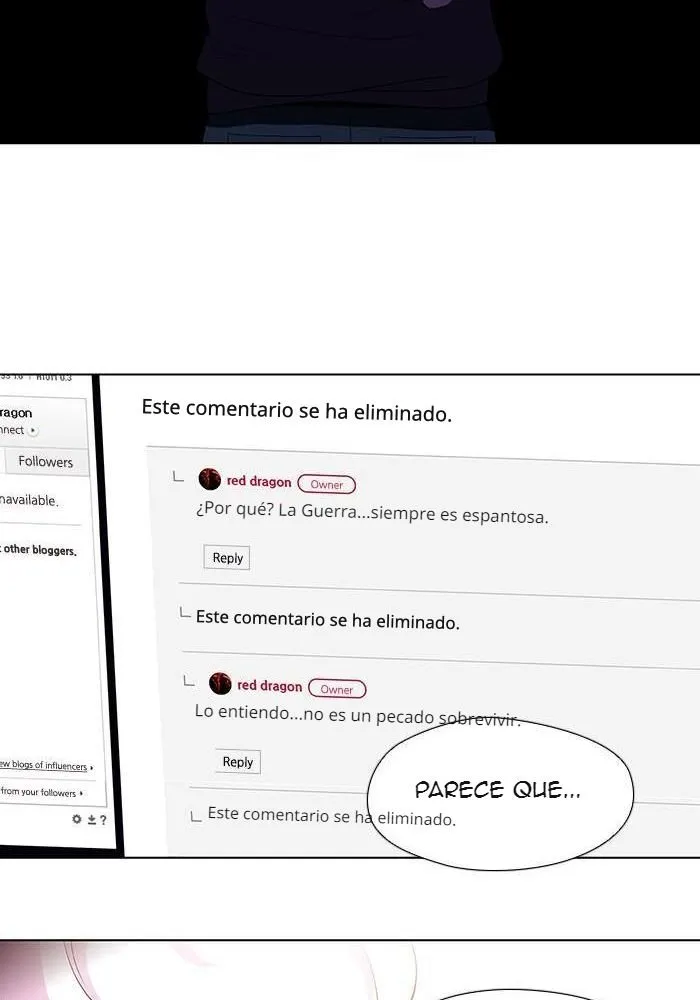Click the first Owner badge
Viewport: 700px width, 1000px height.
click(x=326, y=484)
